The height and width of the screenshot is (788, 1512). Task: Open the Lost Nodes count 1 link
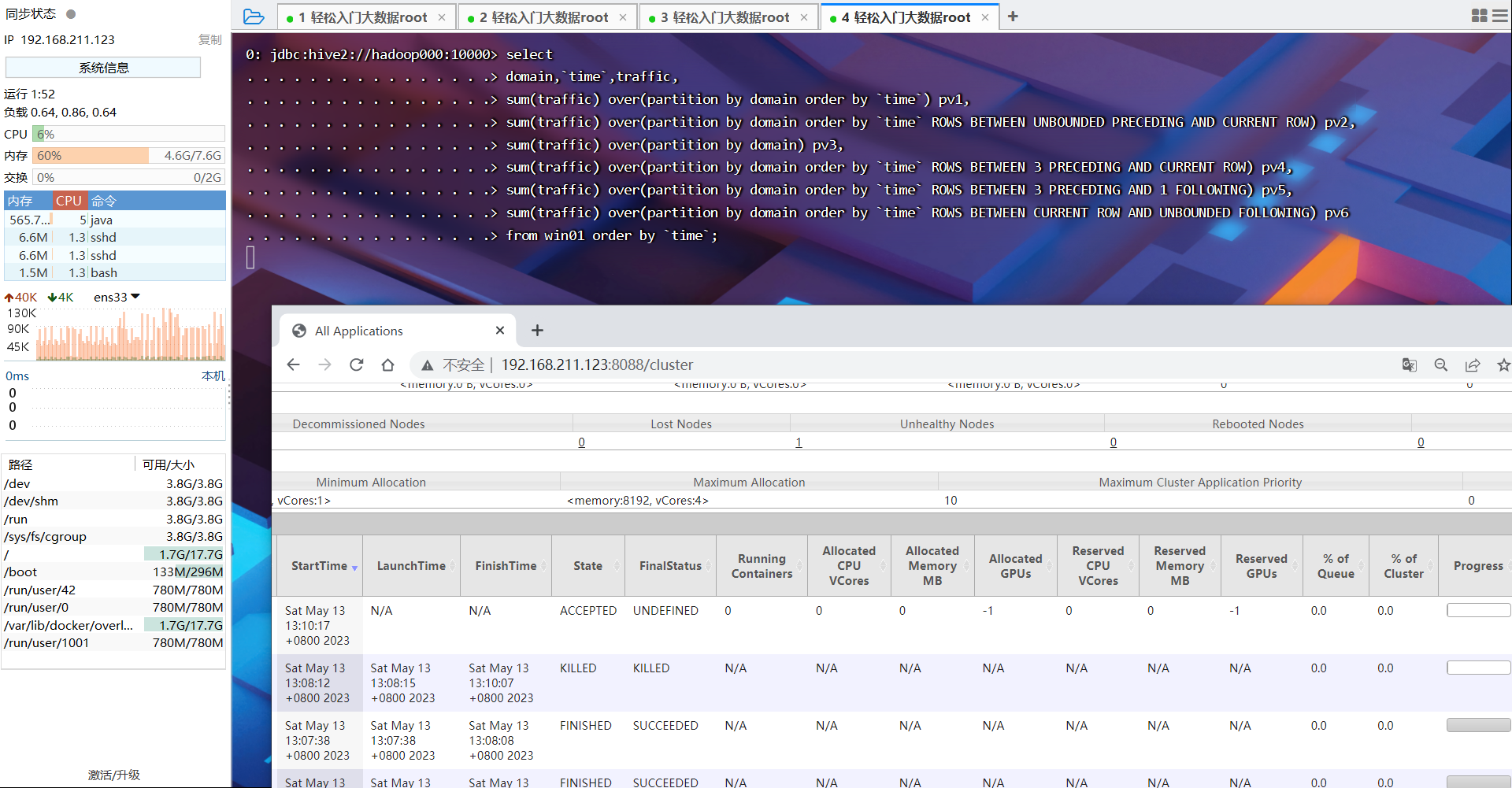pos(799,442)
